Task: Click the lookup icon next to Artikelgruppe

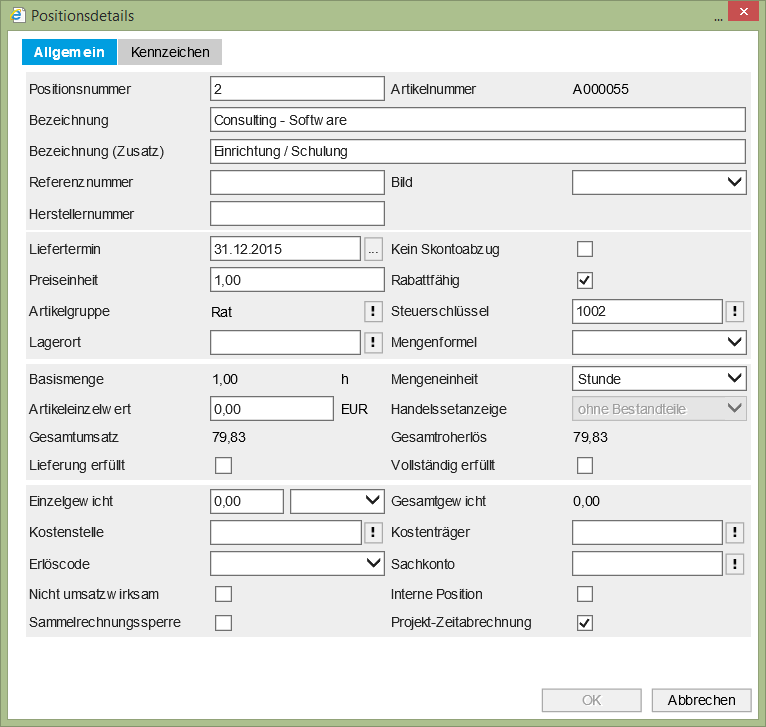Action: [374, 311]
